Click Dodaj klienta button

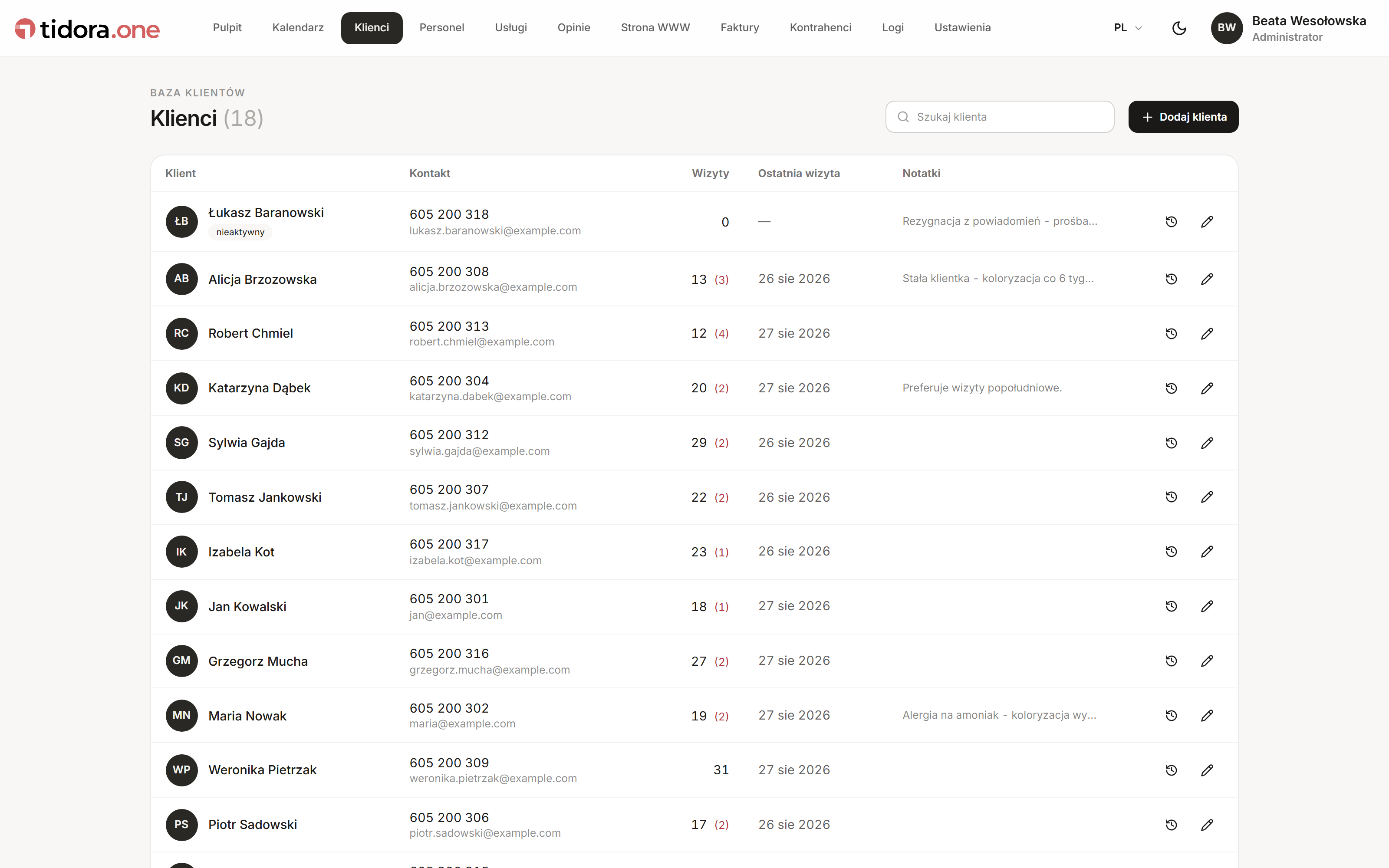click(1183, 117)
